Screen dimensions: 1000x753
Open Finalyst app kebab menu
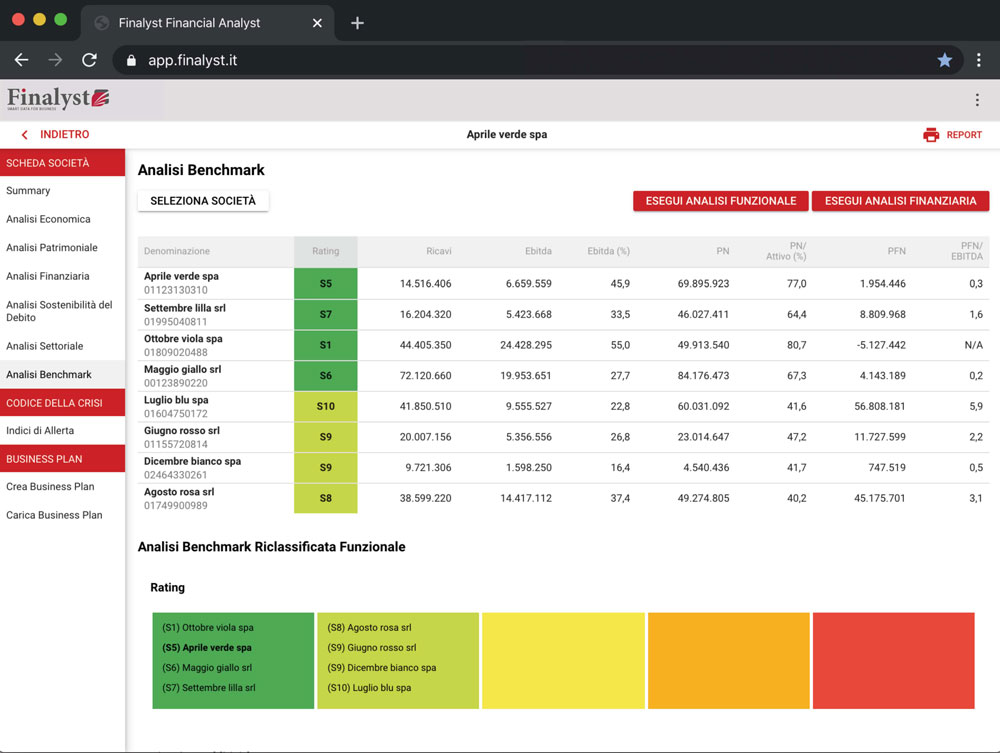click(977, 100)
